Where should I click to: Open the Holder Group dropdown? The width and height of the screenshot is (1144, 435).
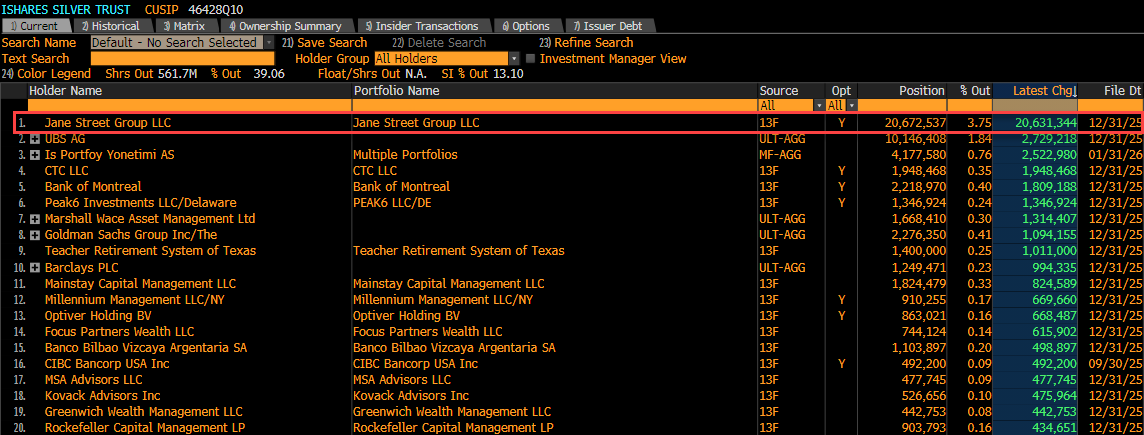click(x=514, y=58)
